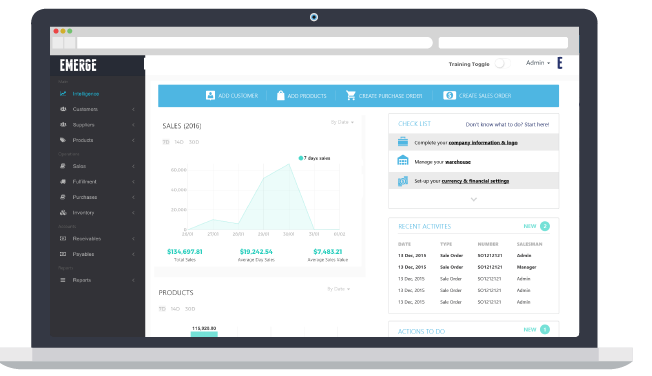Screen dimensions: 652x376
Task: Open the company information & logo link
Action: [x=483, y=143]
